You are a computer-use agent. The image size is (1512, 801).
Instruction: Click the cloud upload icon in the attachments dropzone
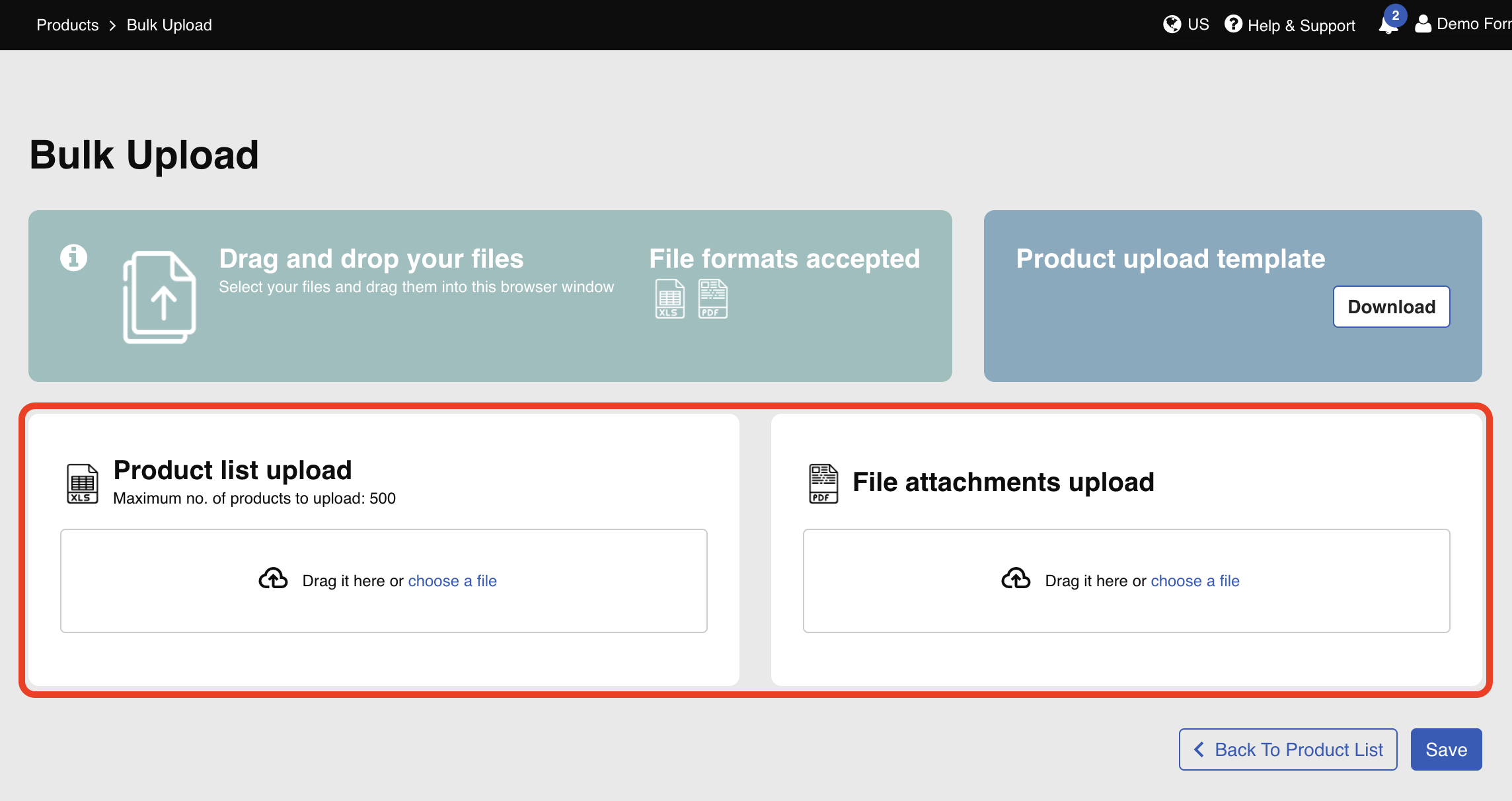pos(1016,579)
